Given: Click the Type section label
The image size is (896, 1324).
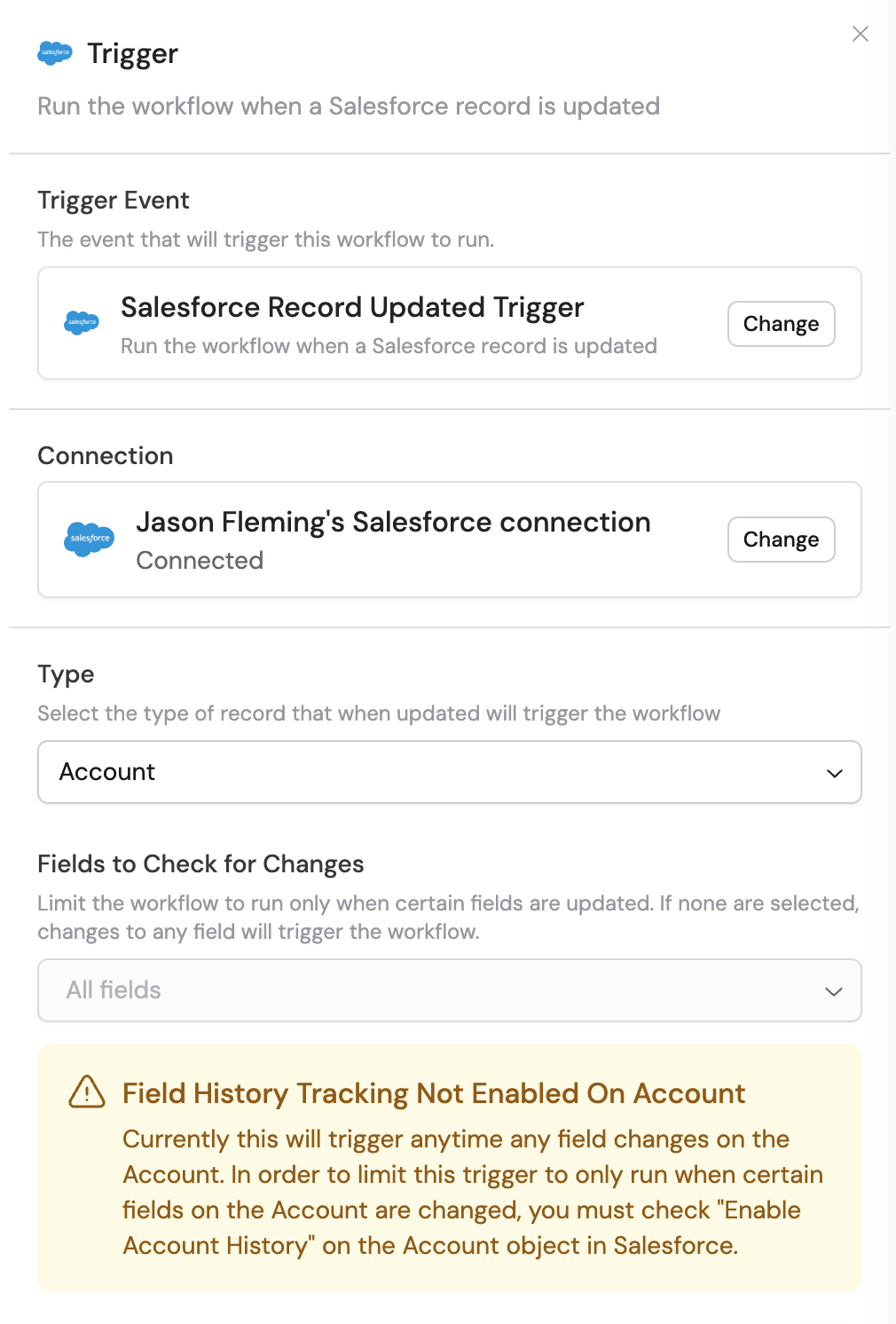Looking at the screenshot, I should (x=66, y=674).
